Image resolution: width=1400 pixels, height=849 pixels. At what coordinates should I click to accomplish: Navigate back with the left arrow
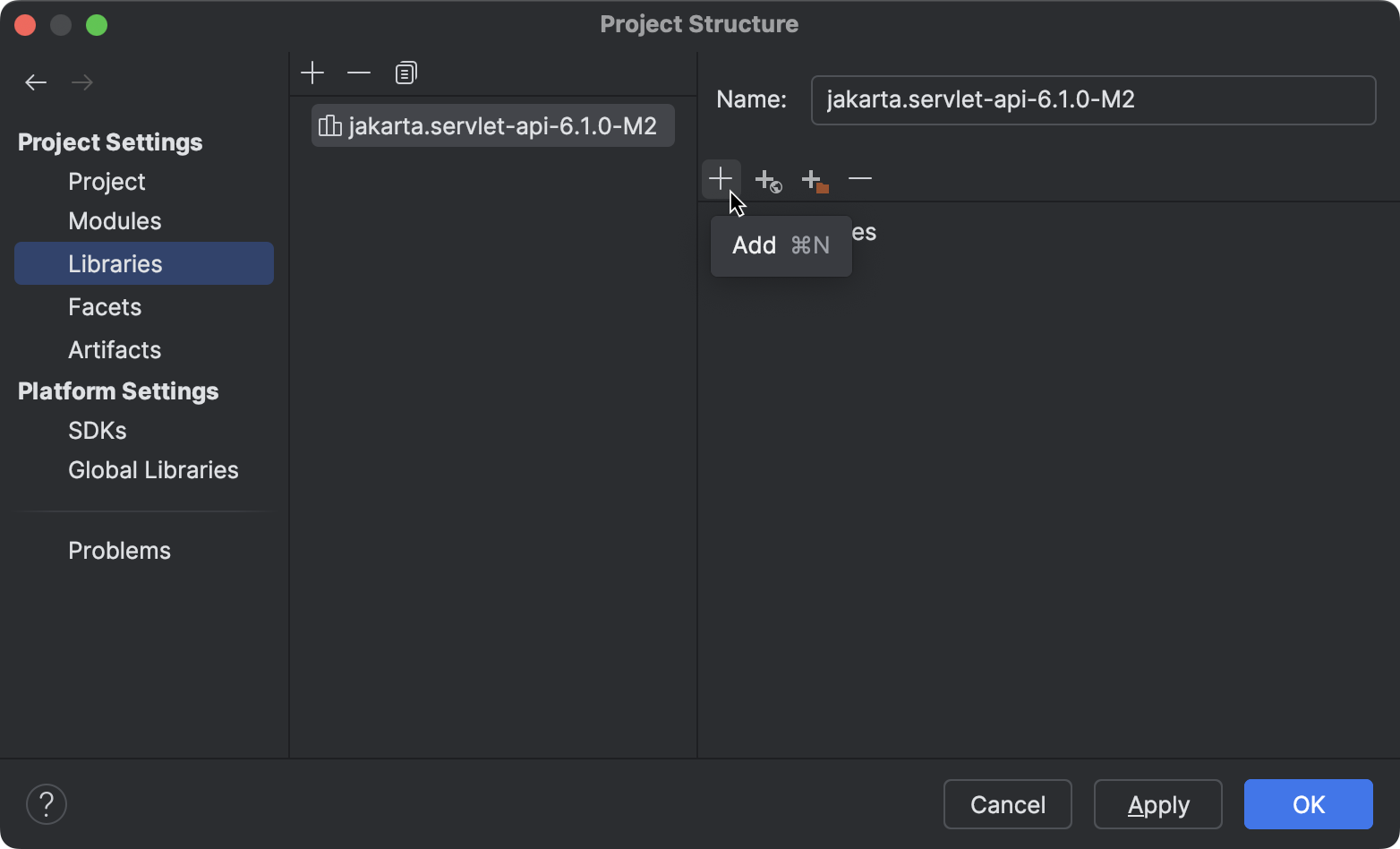tap(36, 81)
